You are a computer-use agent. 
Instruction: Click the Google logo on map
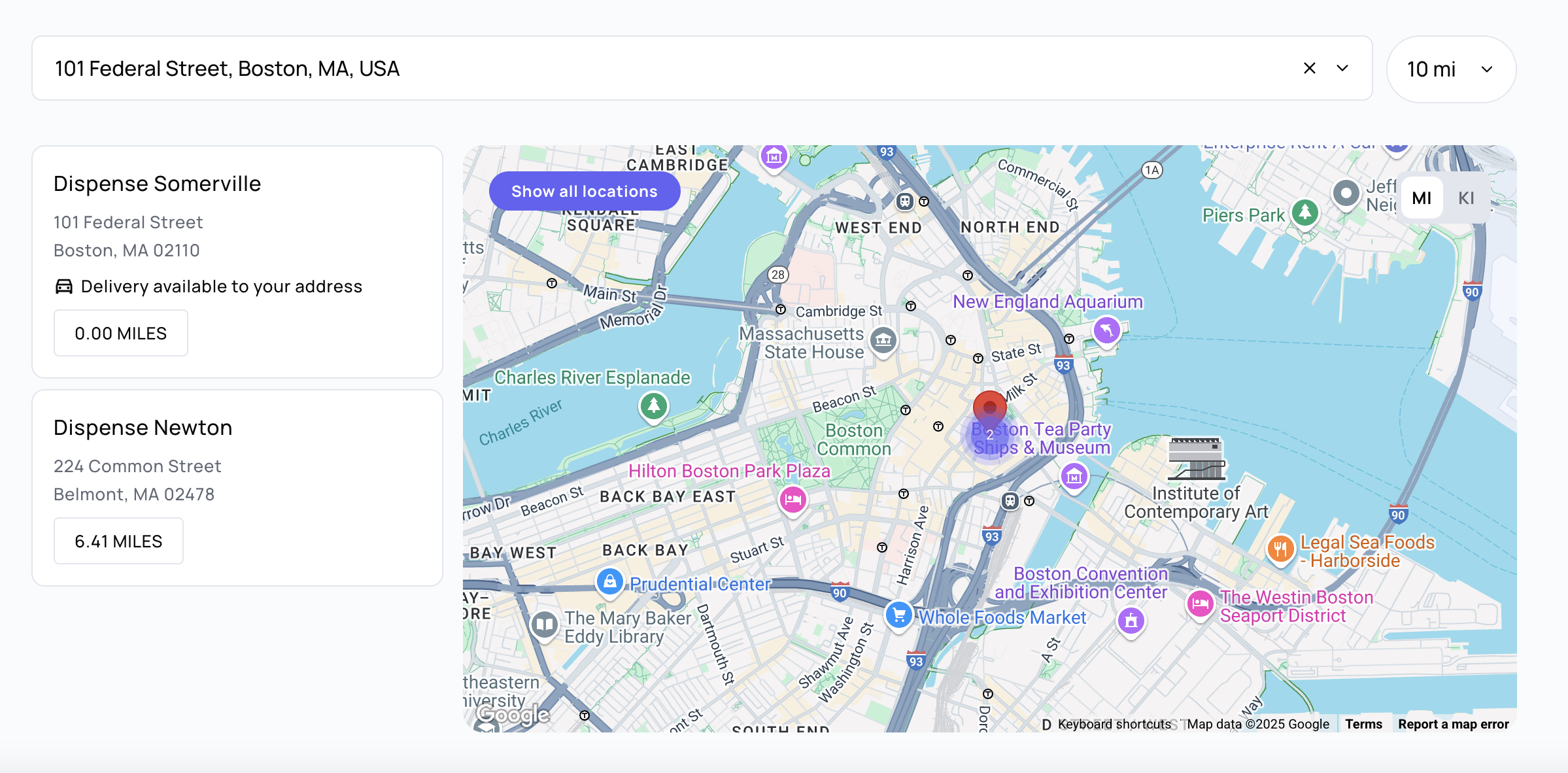click(x=513, y=715)
